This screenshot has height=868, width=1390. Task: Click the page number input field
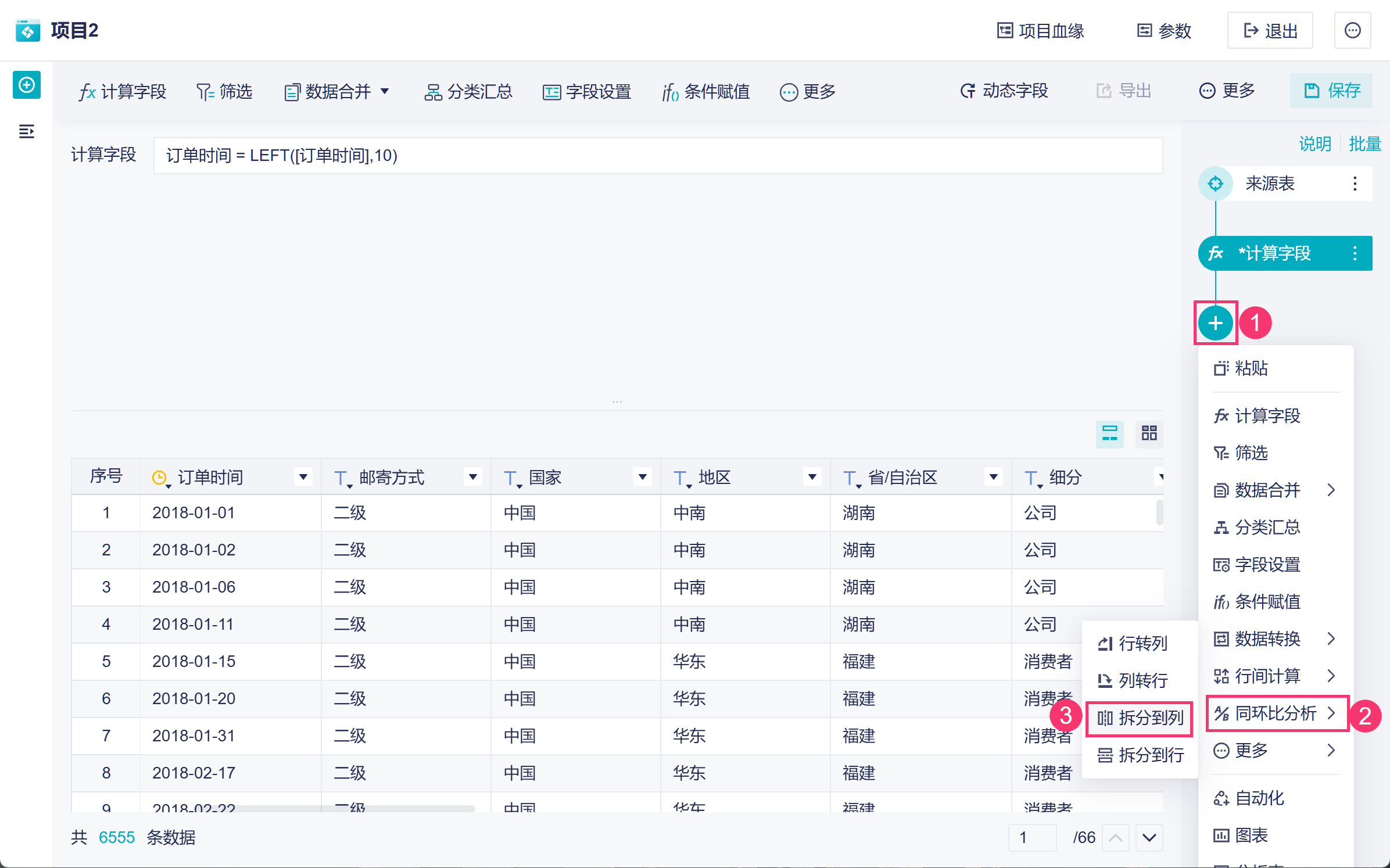pos(1031,837)
